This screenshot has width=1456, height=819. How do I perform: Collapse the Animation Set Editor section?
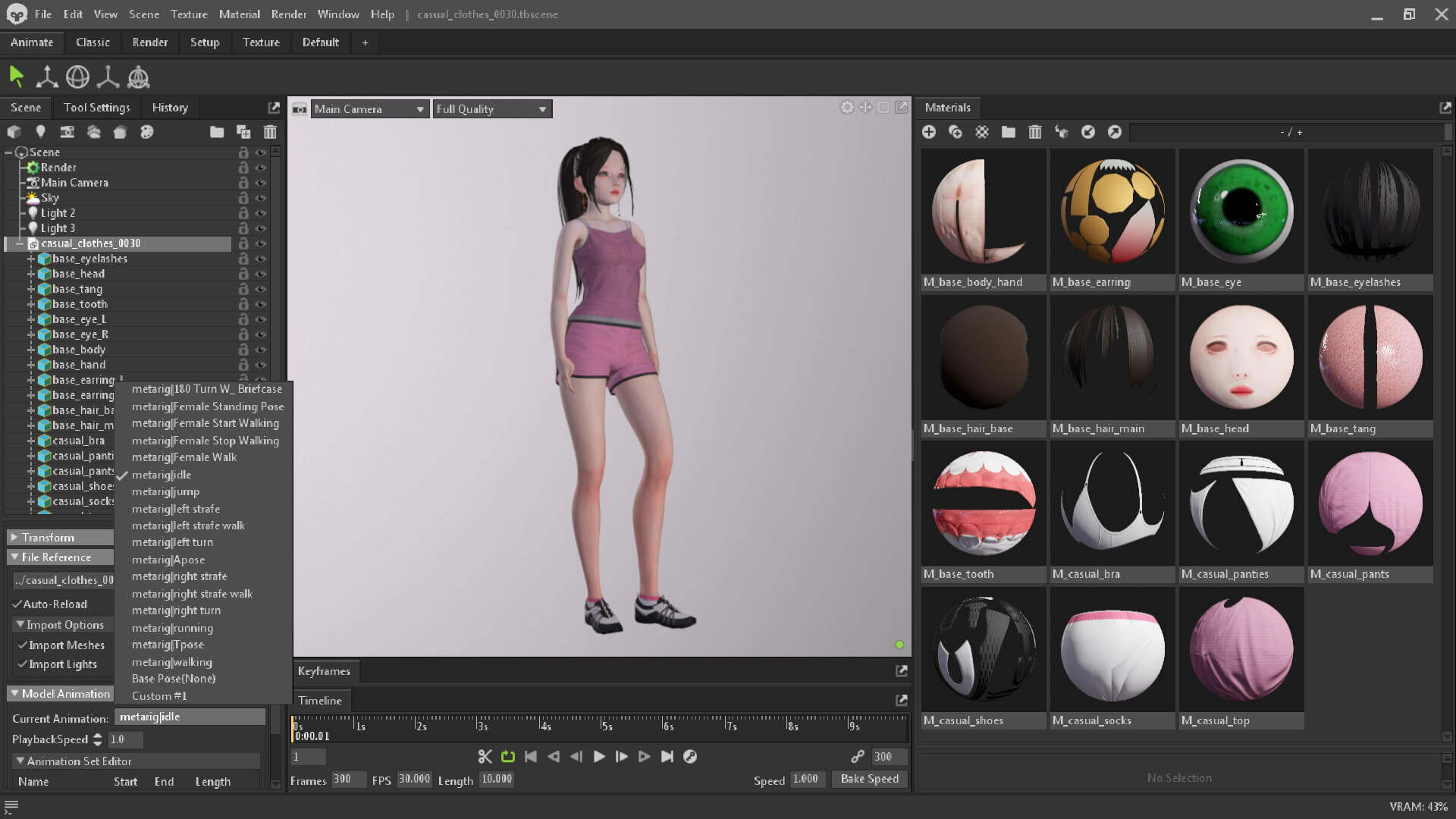20,761
